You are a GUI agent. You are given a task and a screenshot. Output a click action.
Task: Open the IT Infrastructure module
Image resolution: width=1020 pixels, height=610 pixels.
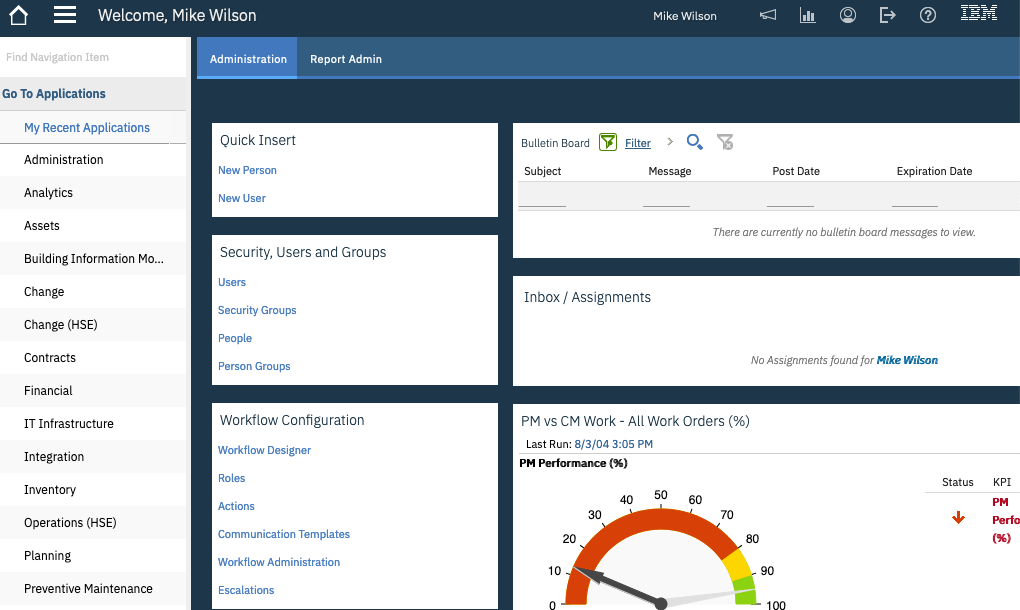coord(93,423)
